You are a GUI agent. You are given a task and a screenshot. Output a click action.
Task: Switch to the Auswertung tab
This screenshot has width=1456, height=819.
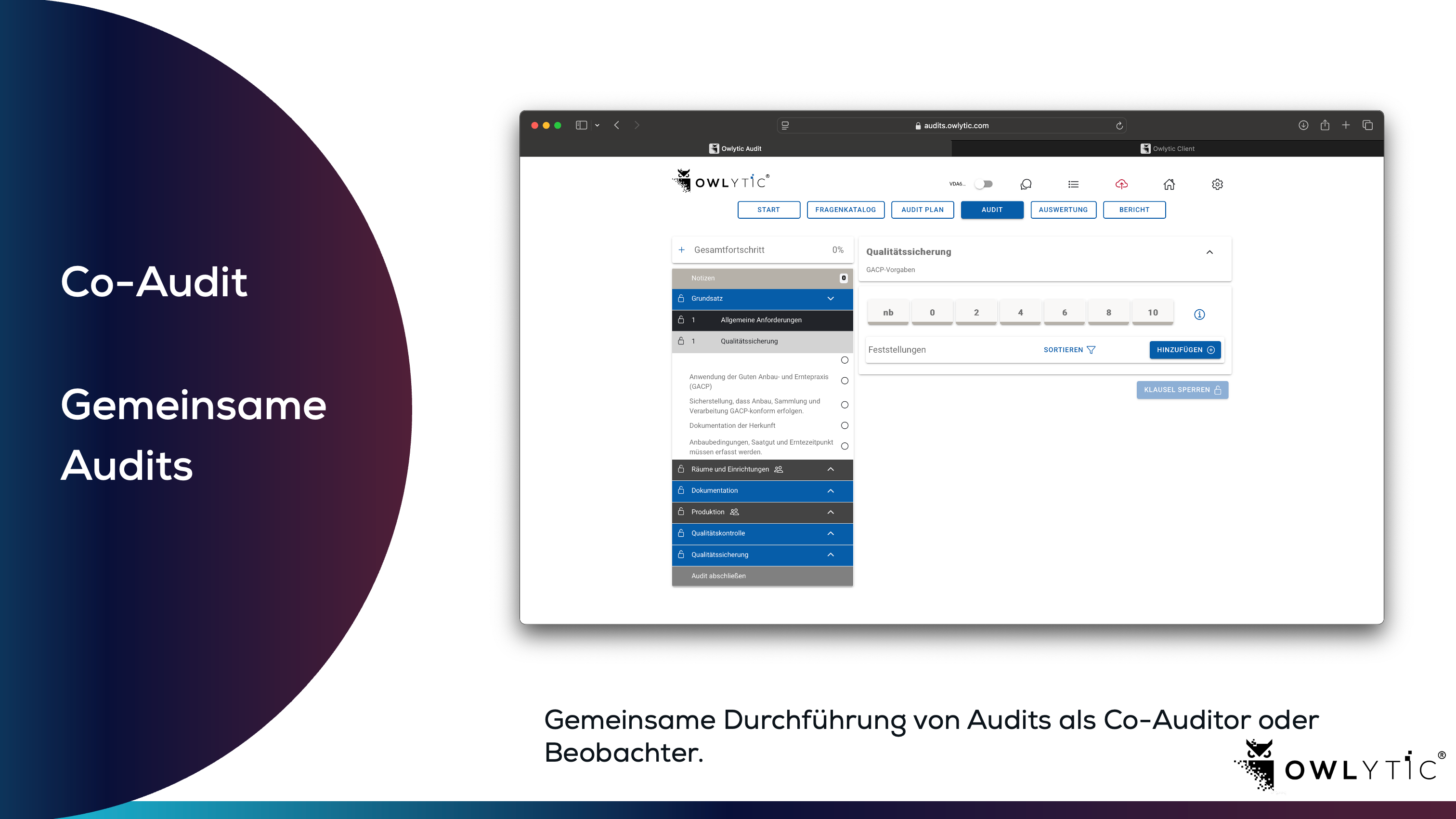1063,210
